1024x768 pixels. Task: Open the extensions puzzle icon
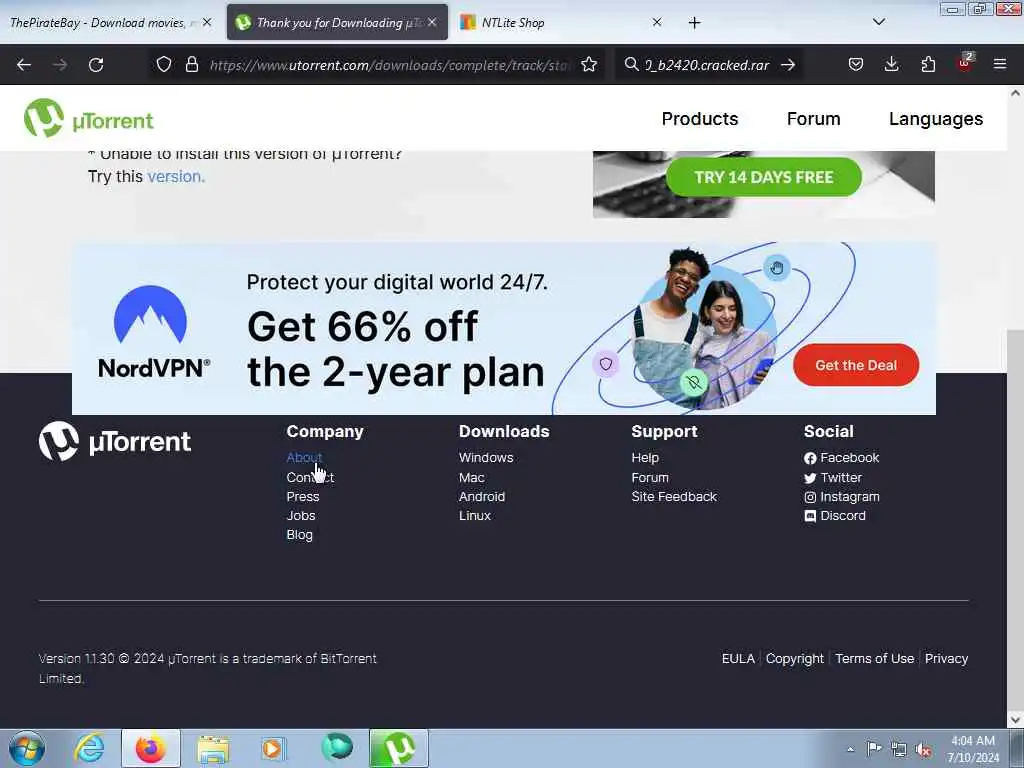click(x=928, y=65)
